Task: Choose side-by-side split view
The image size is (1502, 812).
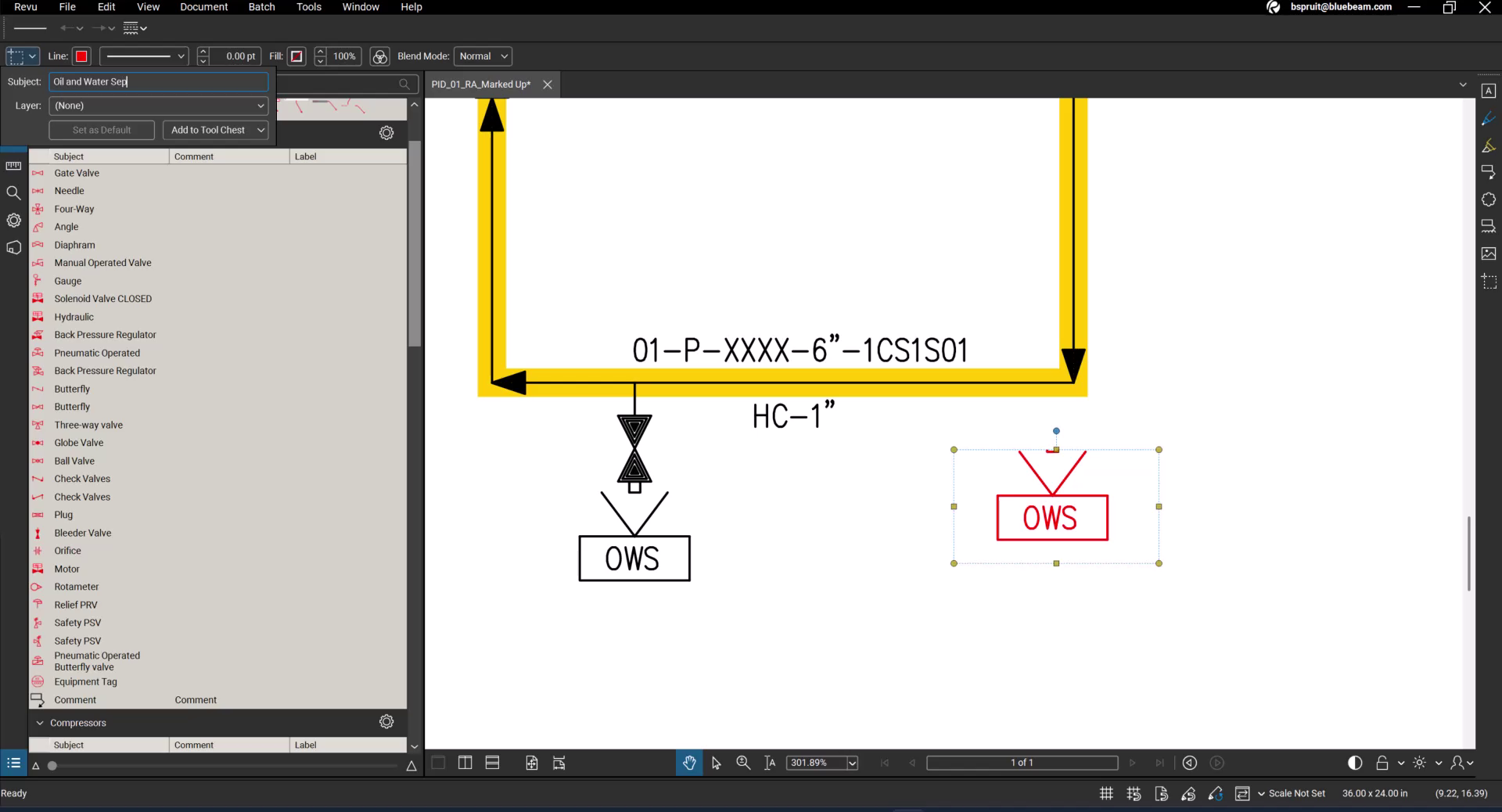Action: [x=465, y=763]
